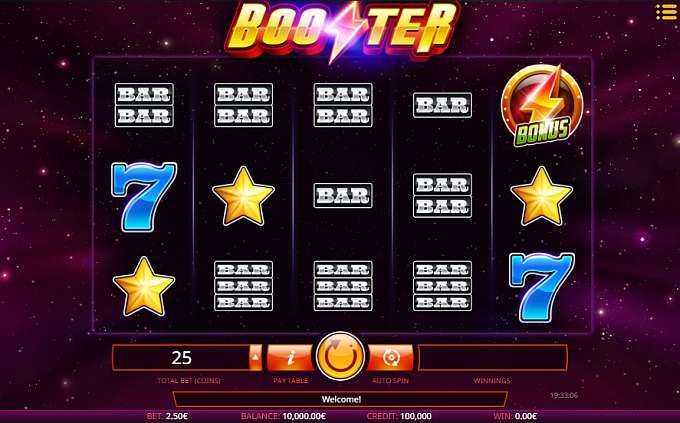Increase total bet with arrow stepper

[x=256, y=358]
